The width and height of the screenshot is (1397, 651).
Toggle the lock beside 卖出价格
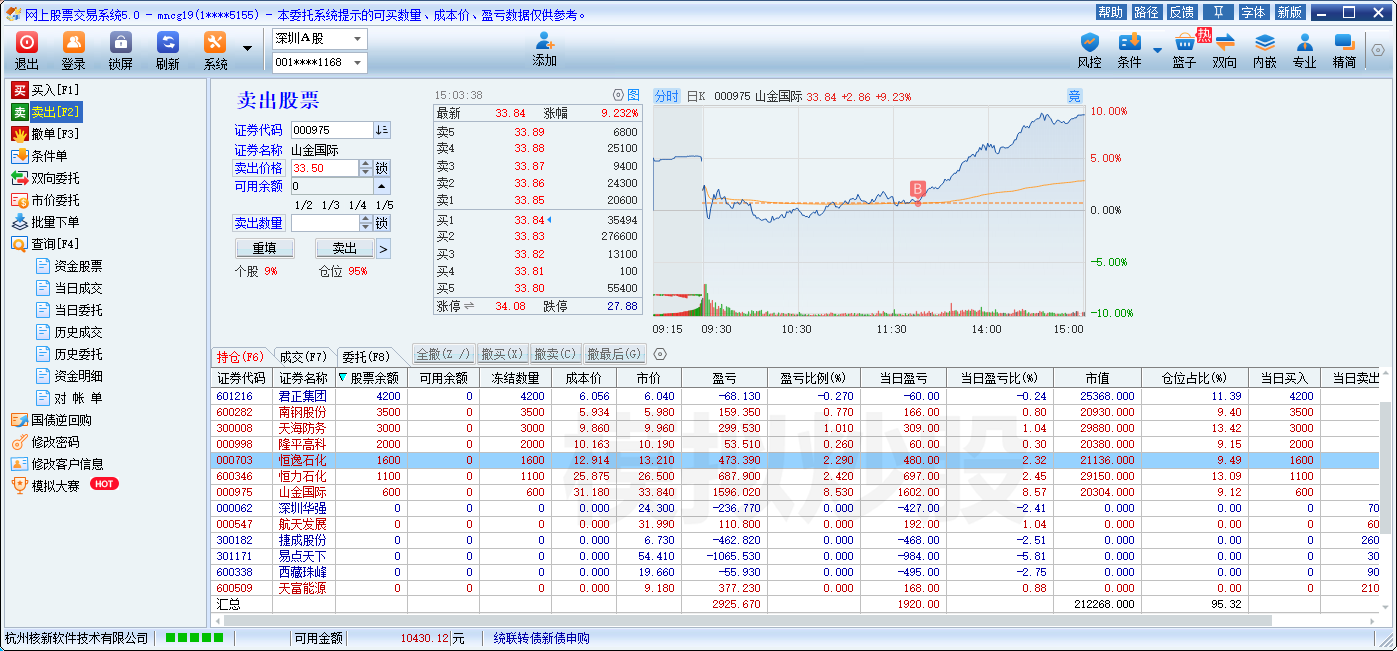pyautogui.click(x=382, y=168)
